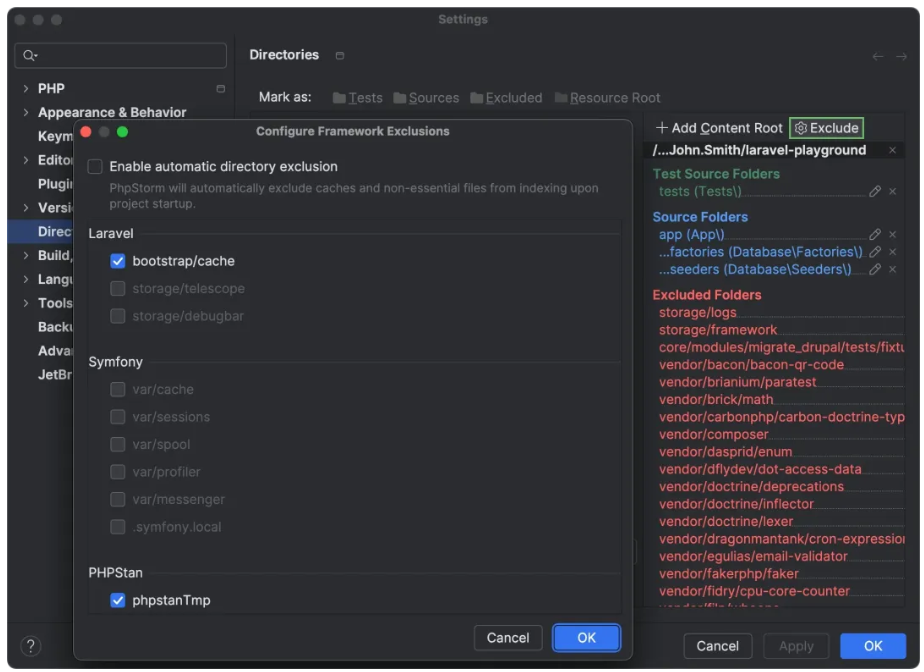The height and width of the screenshot is (672, 924).
Task: Click the plus Add Content Root icon
Action: point(662,128)
